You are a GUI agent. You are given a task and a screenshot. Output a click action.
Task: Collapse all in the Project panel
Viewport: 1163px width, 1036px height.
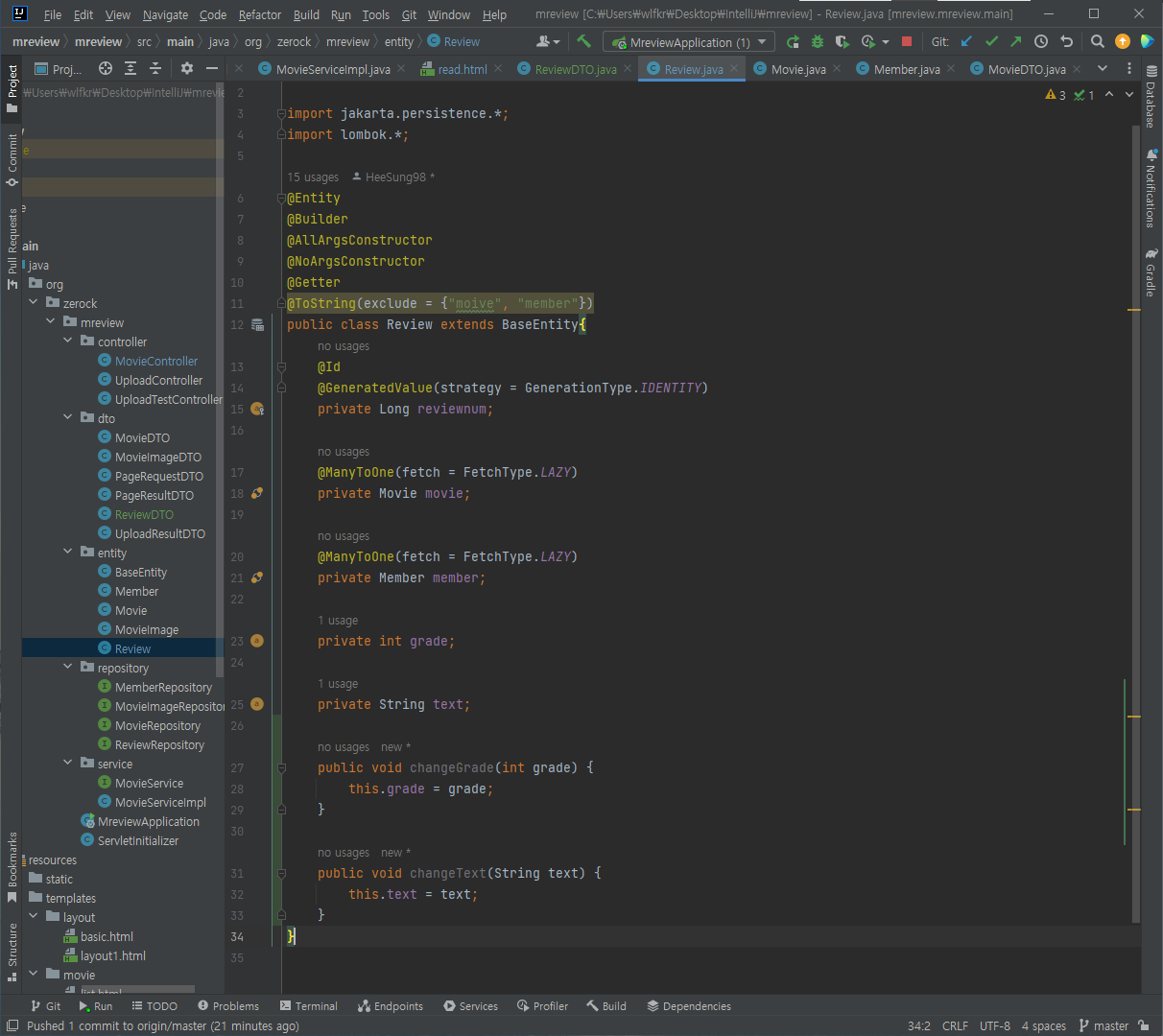155,68
